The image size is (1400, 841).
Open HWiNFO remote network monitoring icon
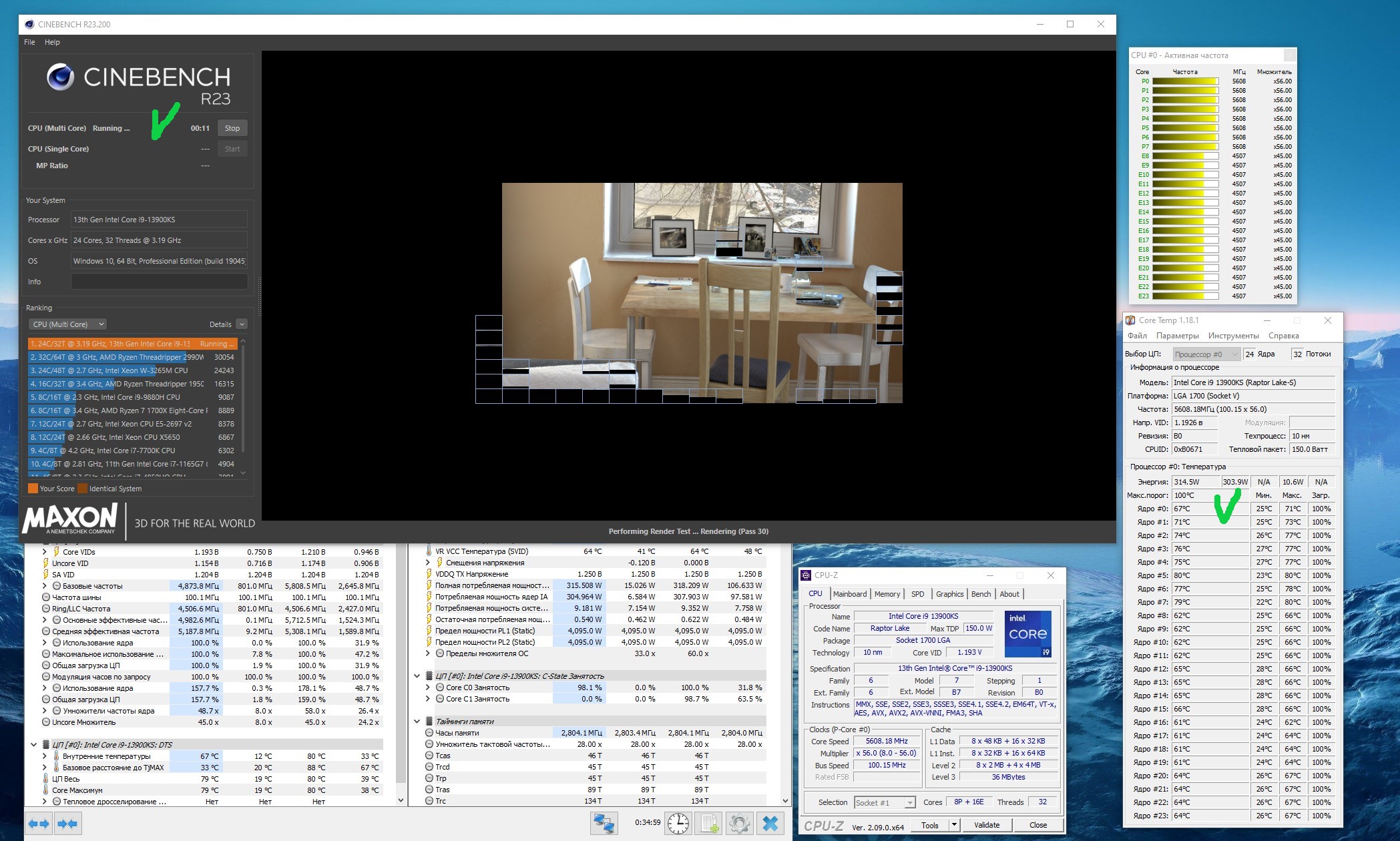pos(604,824)
